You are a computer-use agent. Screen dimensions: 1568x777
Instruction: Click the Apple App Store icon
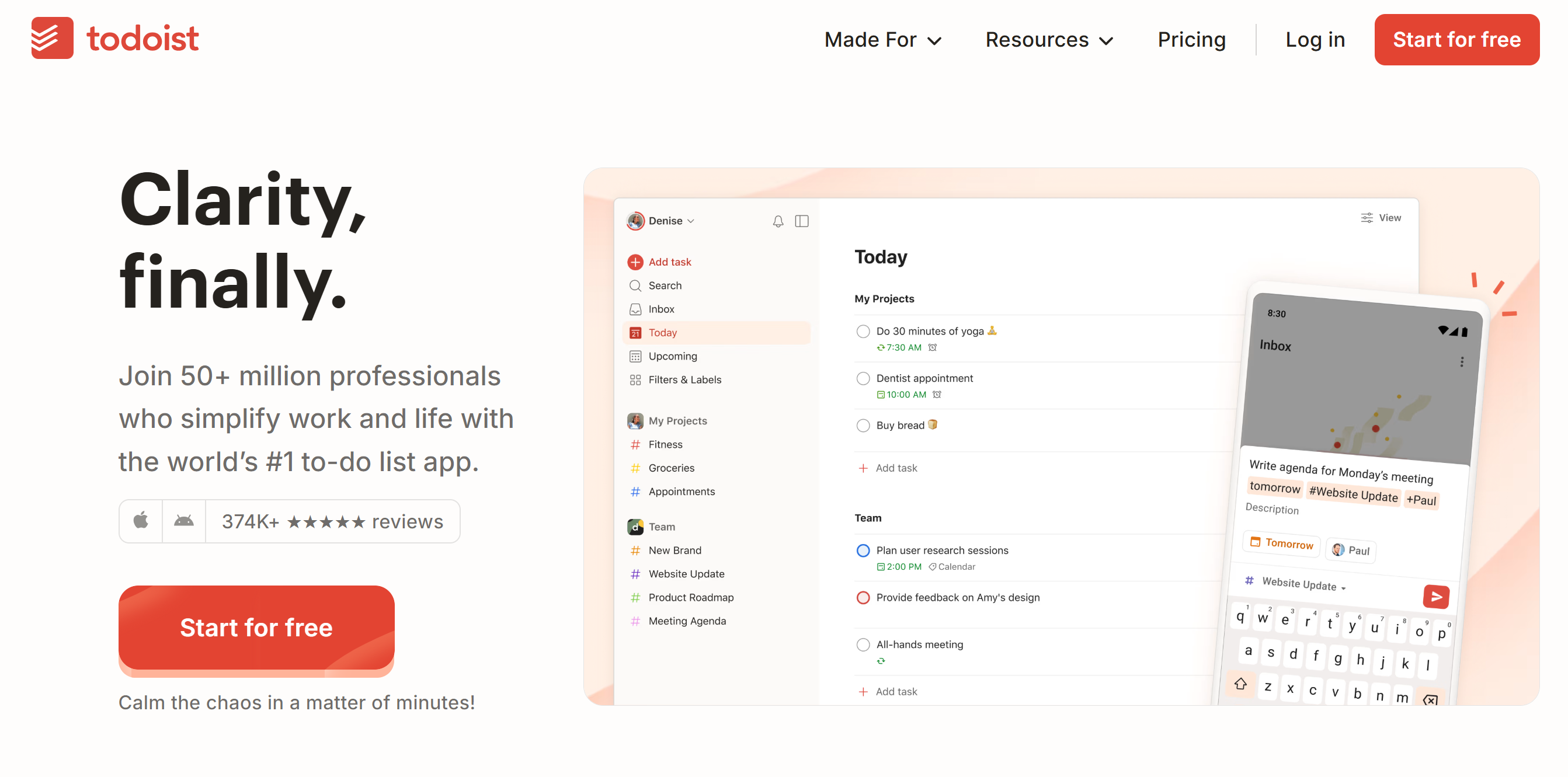coord(141,521)
